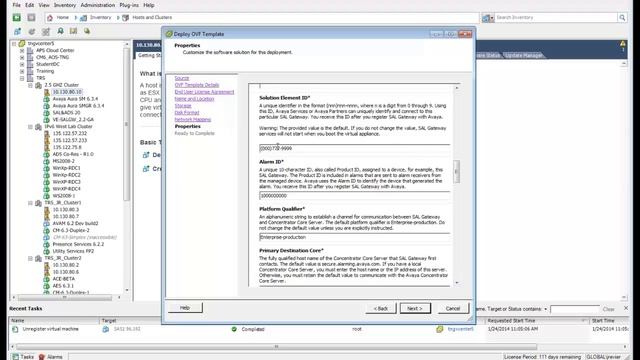640x360 pixels.
Task: Go to the Disk Format step link
Action: 187,113
